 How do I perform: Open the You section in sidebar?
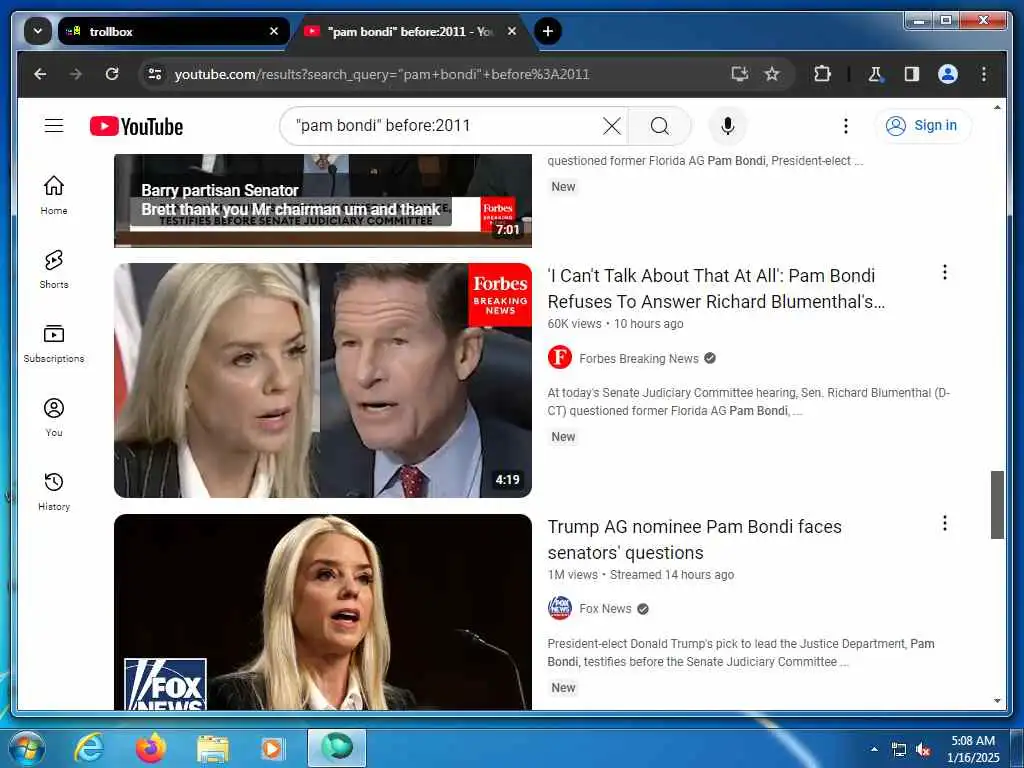(54, 417)
